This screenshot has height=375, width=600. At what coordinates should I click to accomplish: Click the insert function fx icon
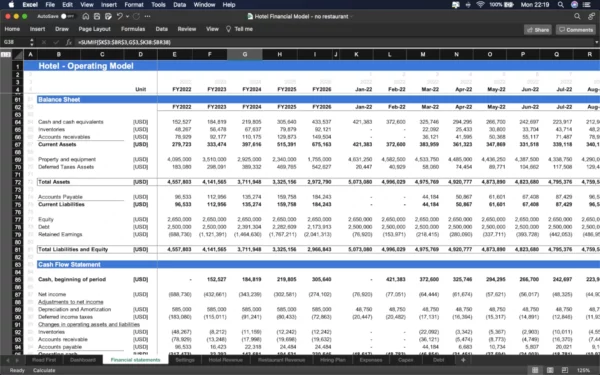coord(68,42)
